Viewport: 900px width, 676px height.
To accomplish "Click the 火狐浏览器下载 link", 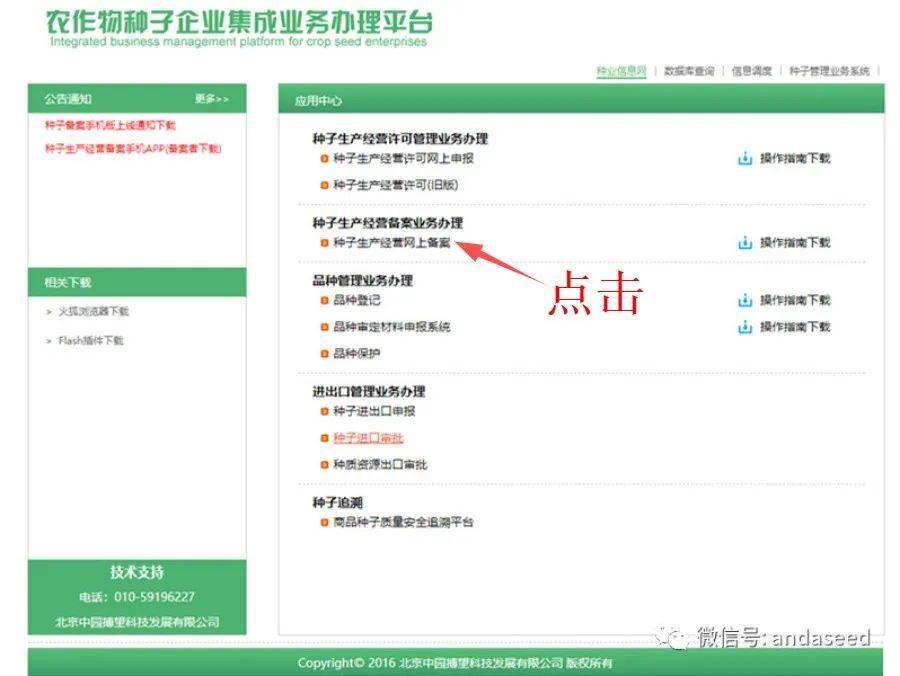I will click(93, 312).
